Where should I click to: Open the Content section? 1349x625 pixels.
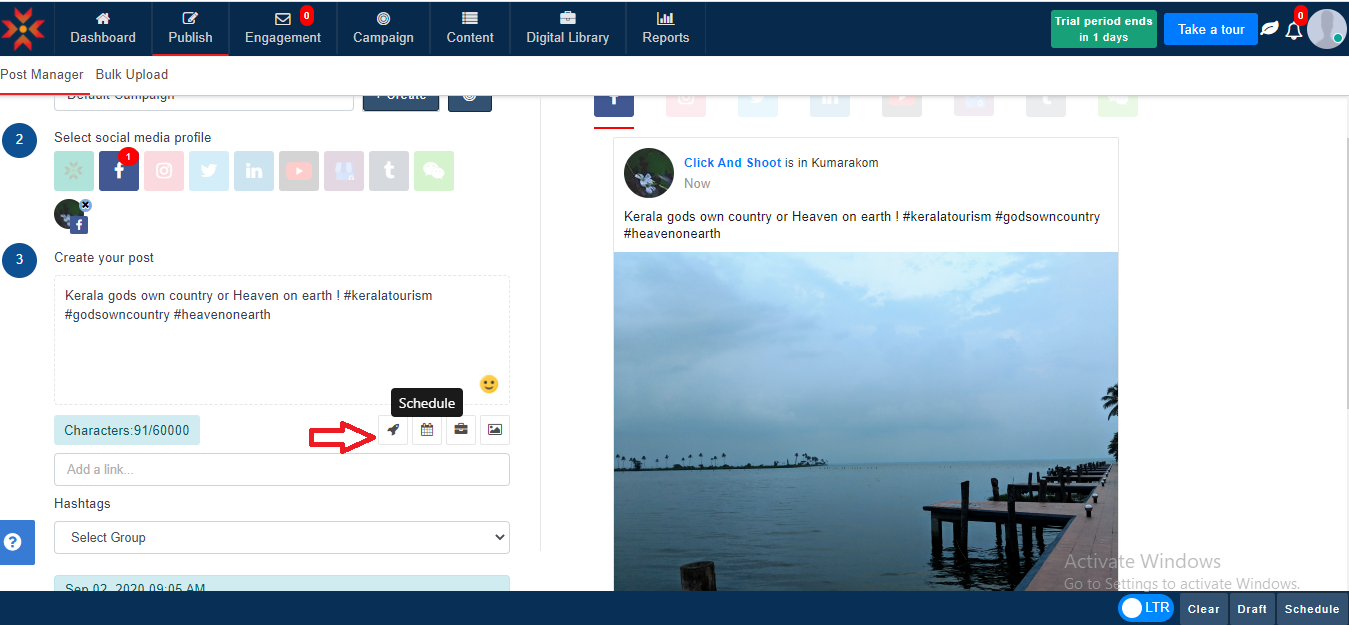click(470, 28)
